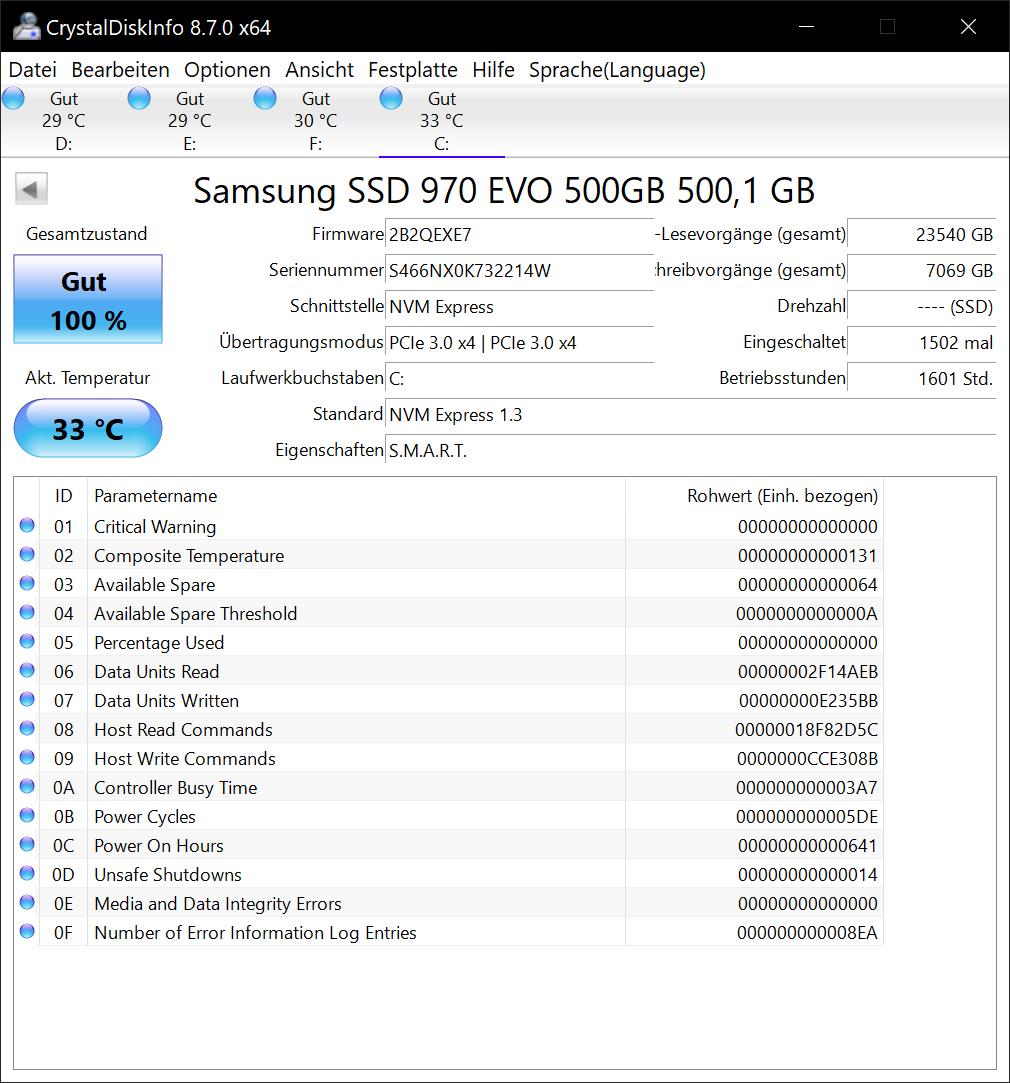Open the Optionen menu

[x=227, y=70]
